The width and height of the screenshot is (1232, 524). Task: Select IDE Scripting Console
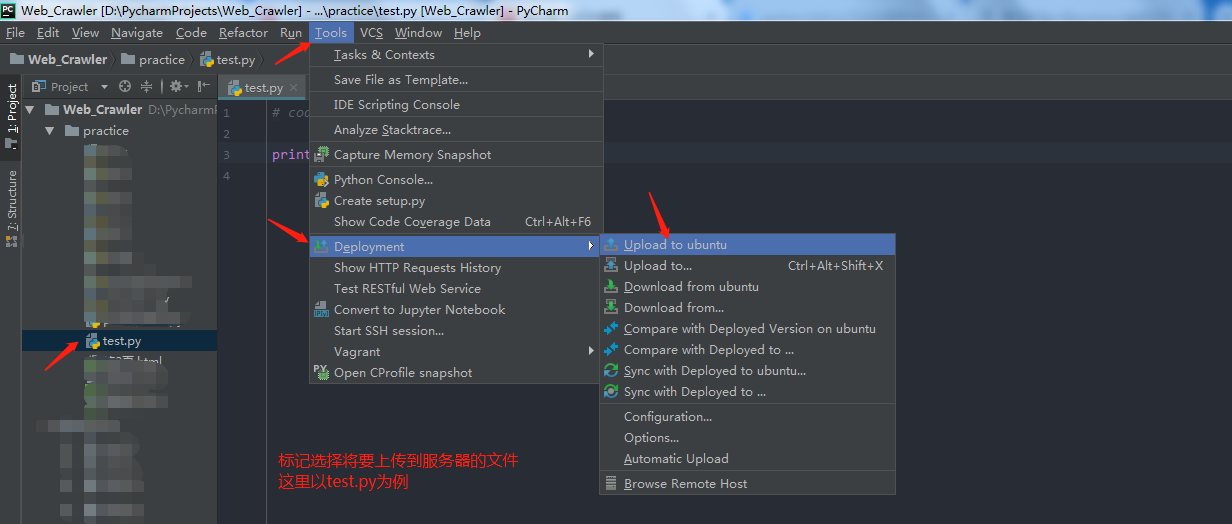[x=456, y=105]
